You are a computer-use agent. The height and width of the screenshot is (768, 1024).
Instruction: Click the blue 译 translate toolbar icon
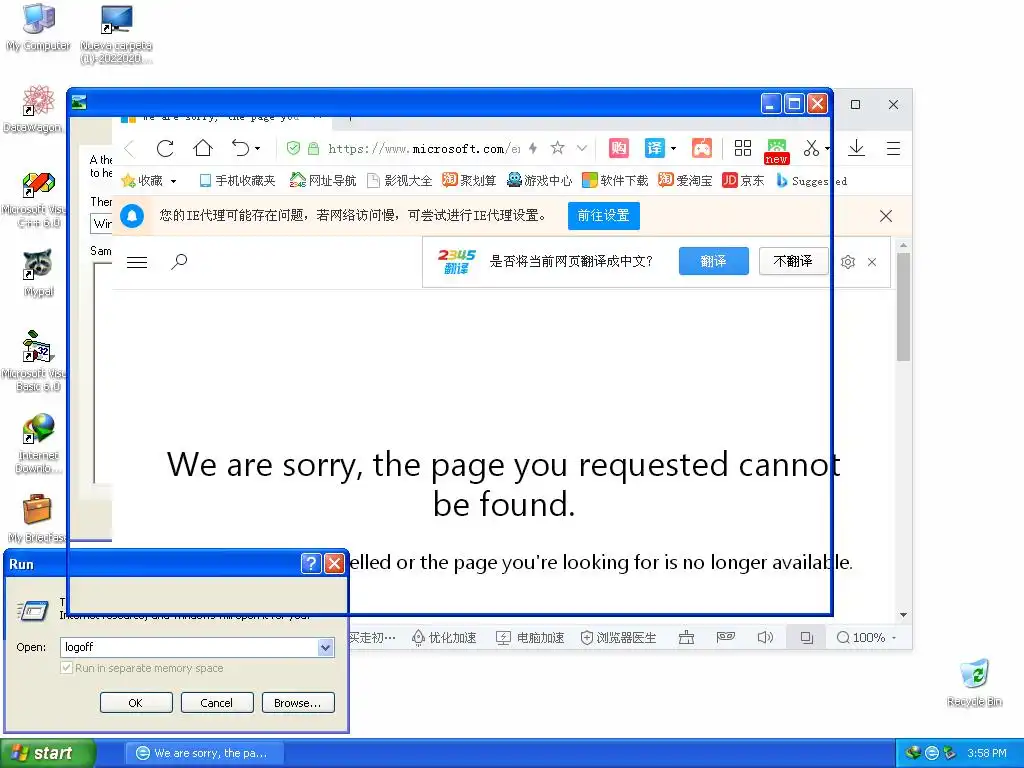pyautogui.click(x=654, y=148)
